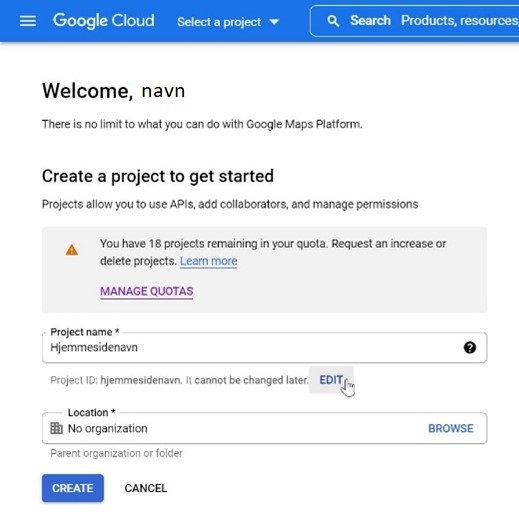The height and width of the screenshot is (520, 519).
Task: Click the MANAGE QUOTAS link
Action: point(147,291)
